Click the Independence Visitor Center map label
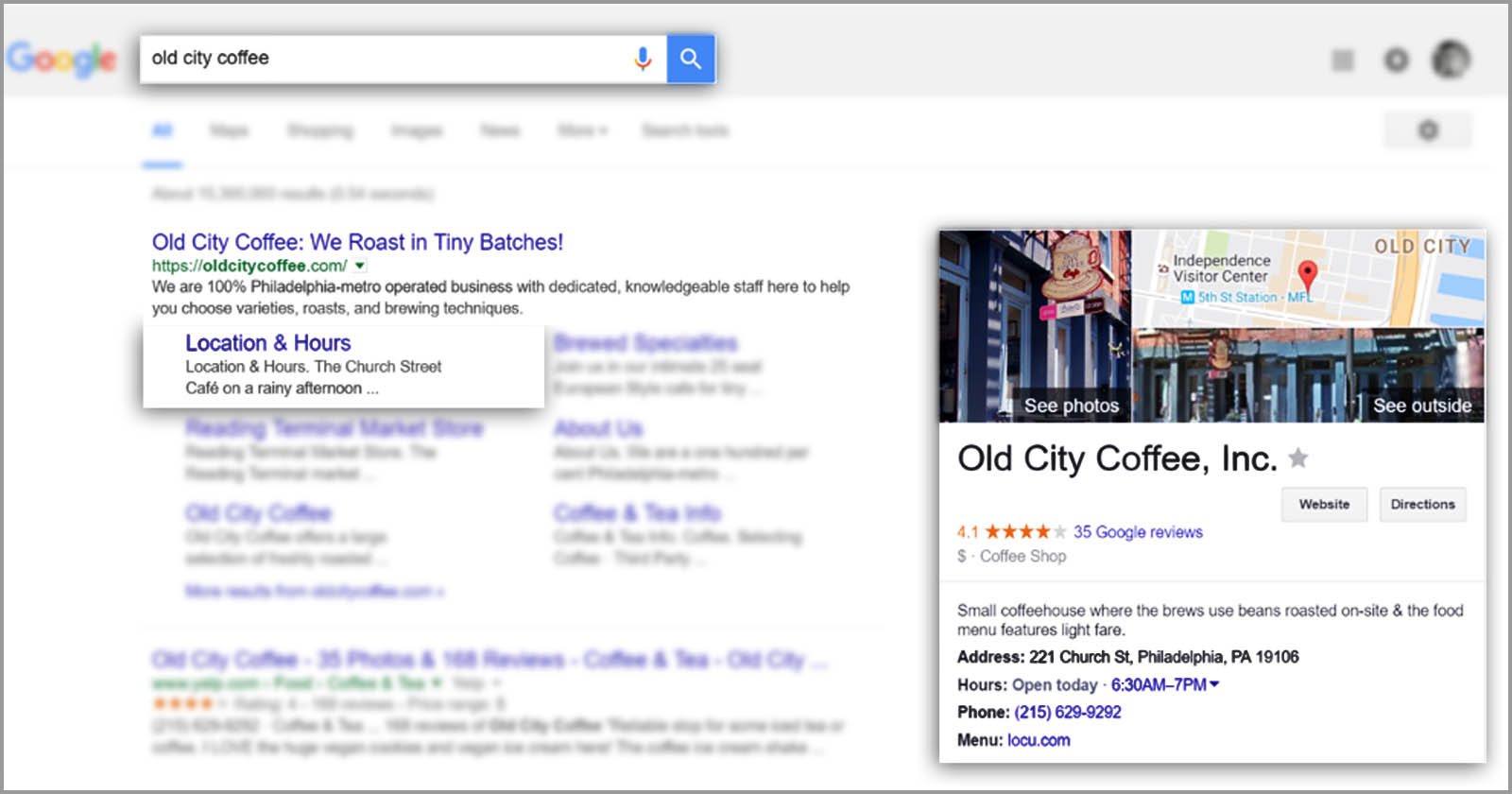Screen dimensions: 1512x794 point(1222,268)
